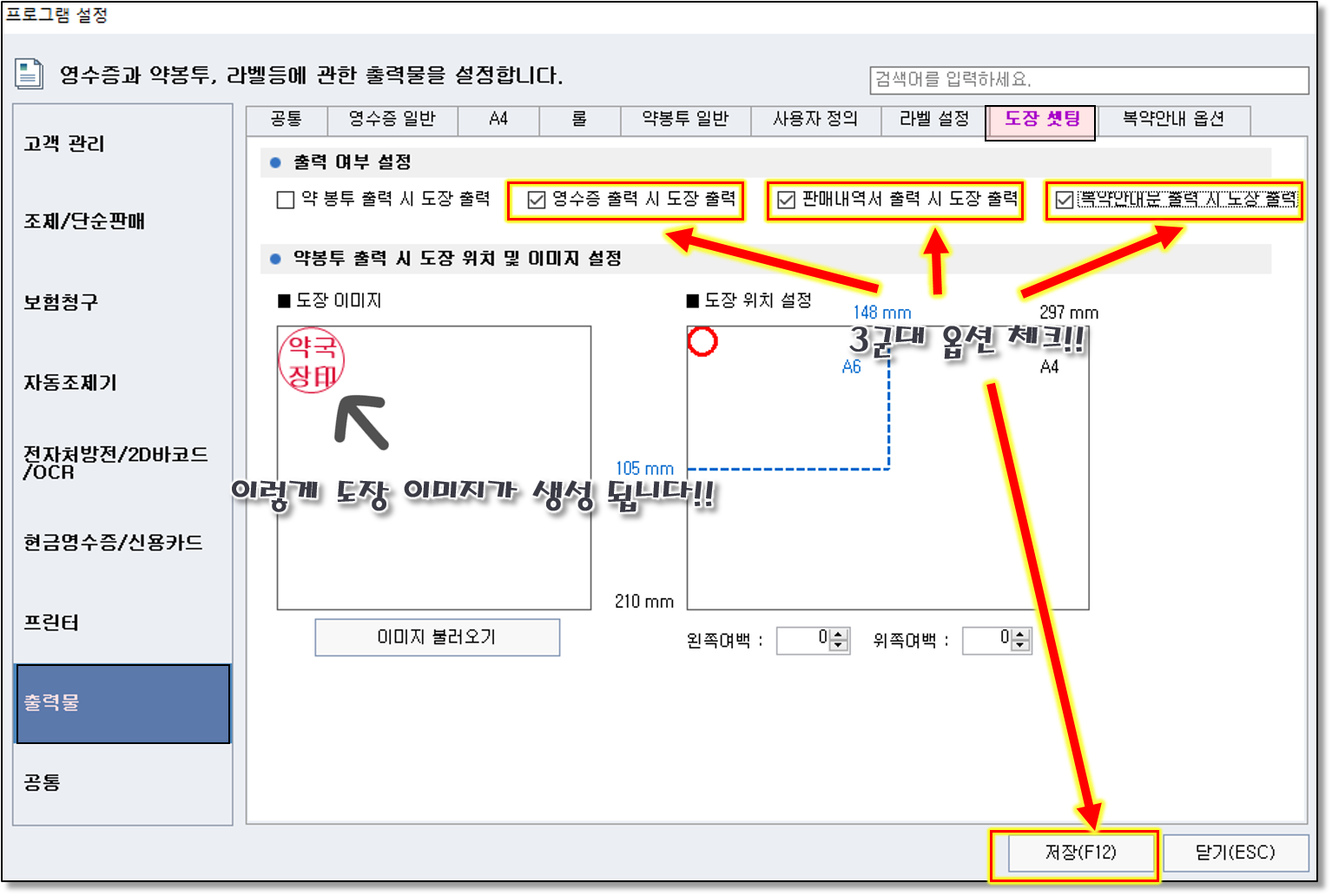
Task: Increase the 위쪽여백 value with up arrow
Action: (1021, 635)
